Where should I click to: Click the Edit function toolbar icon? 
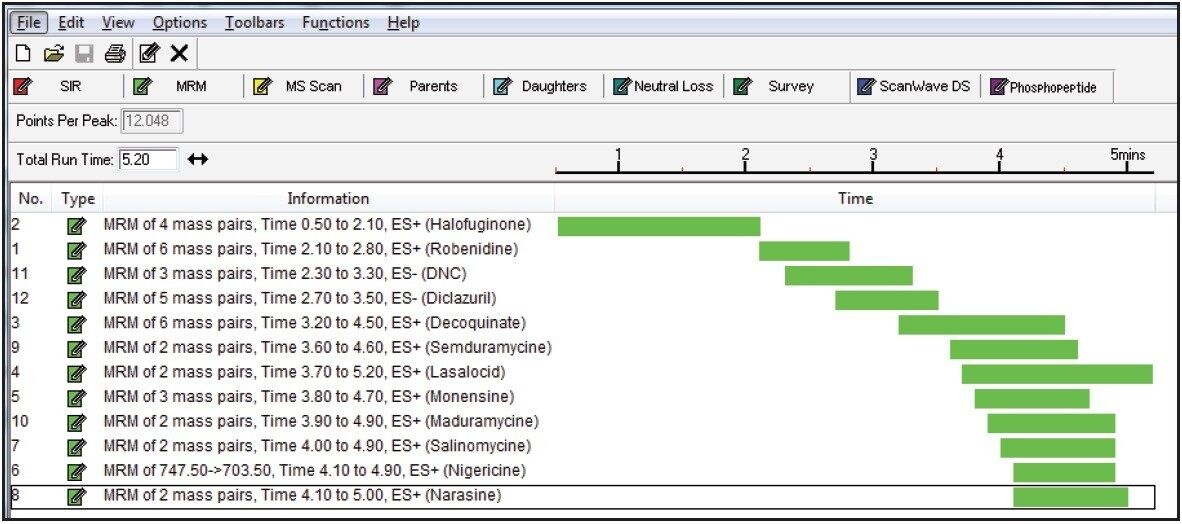pyautogui.click(x=150, y=54)
